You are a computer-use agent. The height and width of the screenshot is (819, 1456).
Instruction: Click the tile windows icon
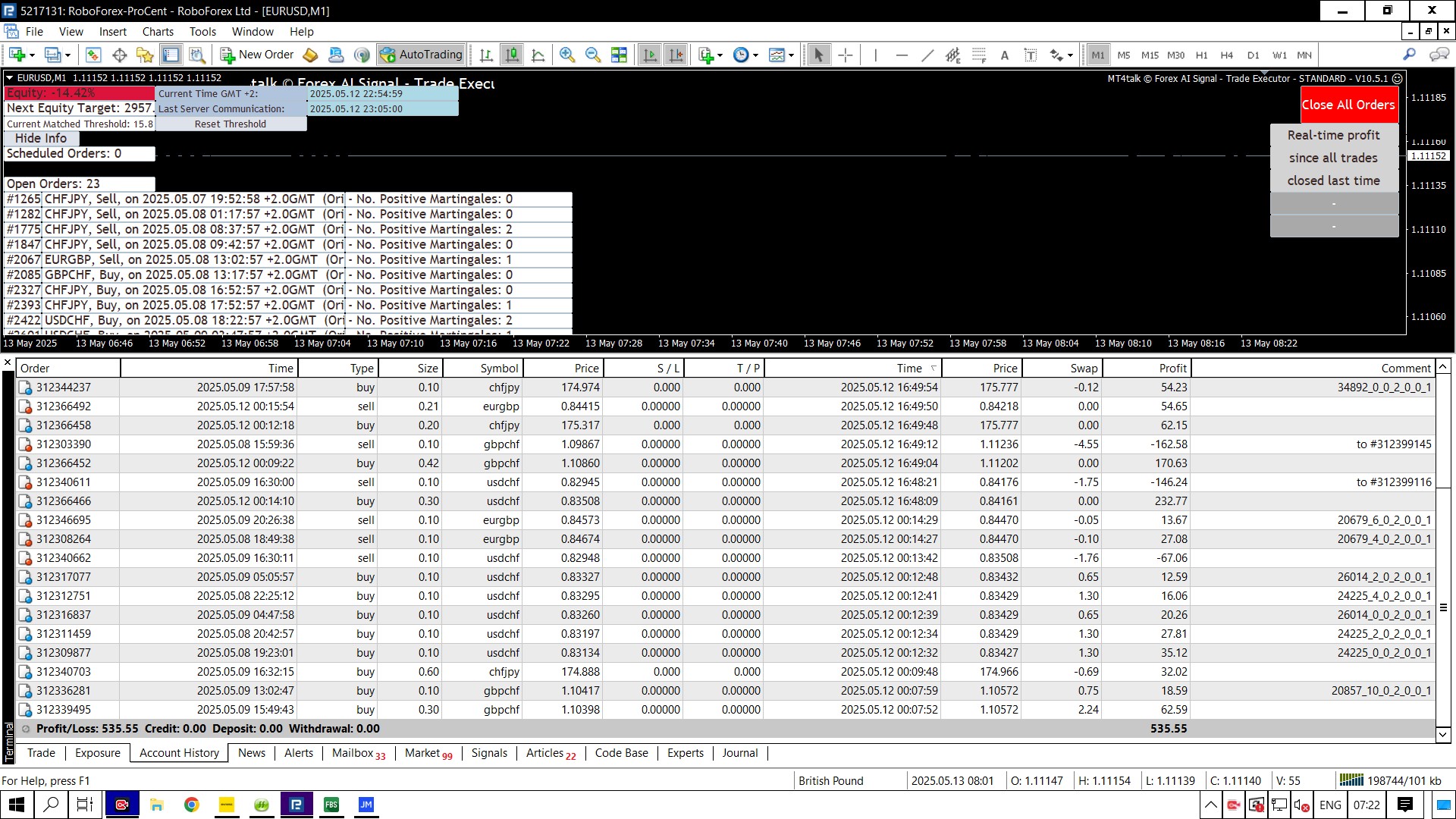point(619,55)
